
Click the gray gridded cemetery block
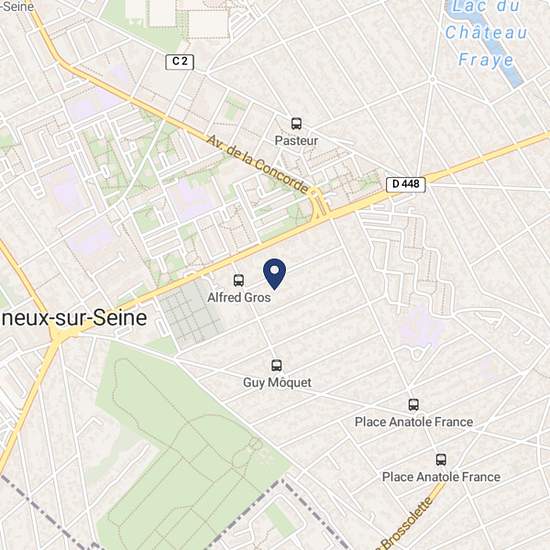(x=189, y=314)
